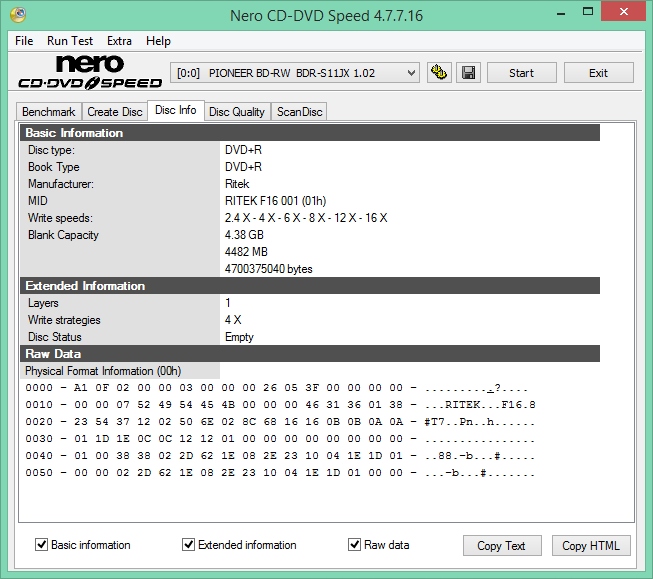Viewport: 653px width, 579px height.
Task: Click the Raw Data section header
Action: pyautogui.click(x=310, y=354)
